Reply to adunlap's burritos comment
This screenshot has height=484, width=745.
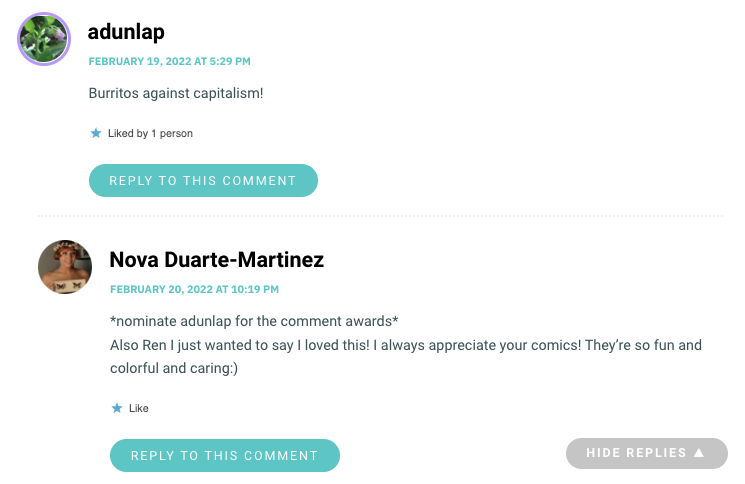pyautogui.click(x=203, y=180)
